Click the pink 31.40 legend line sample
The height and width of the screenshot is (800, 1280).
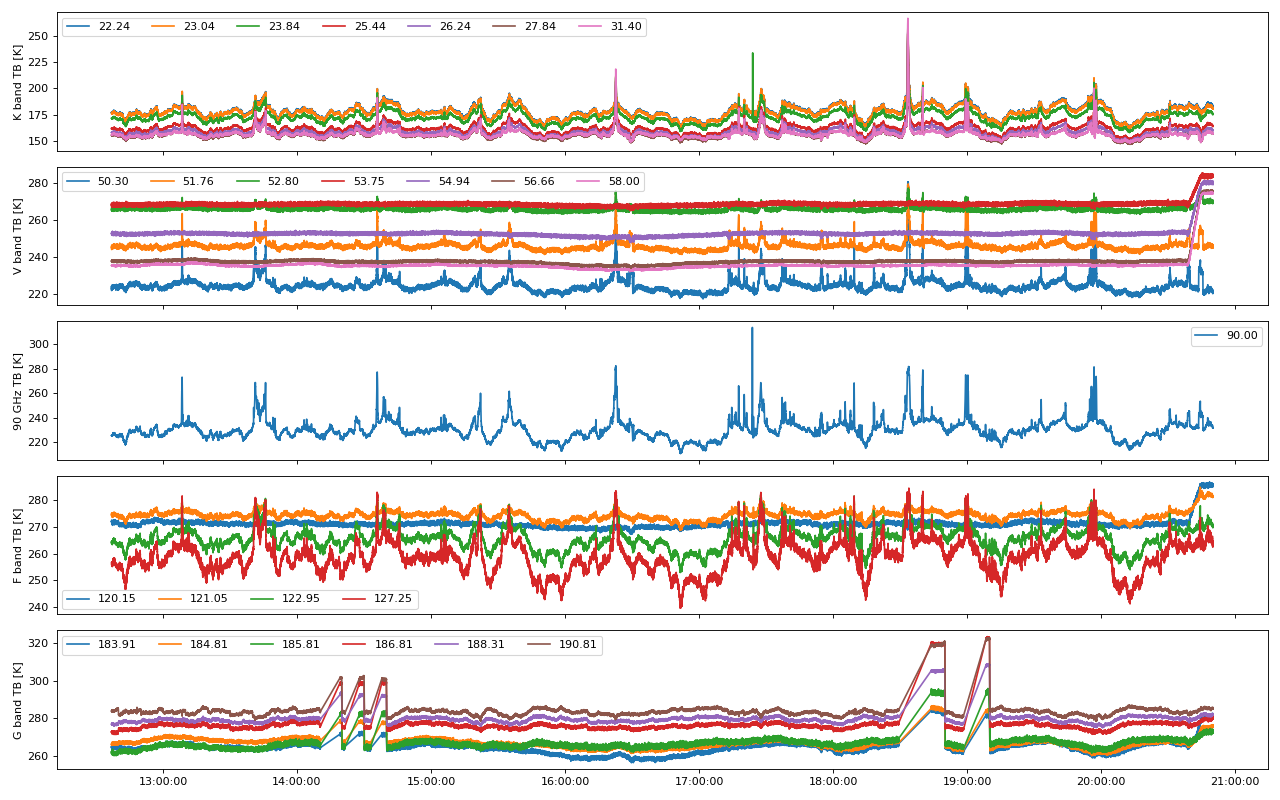coord(592,27)
